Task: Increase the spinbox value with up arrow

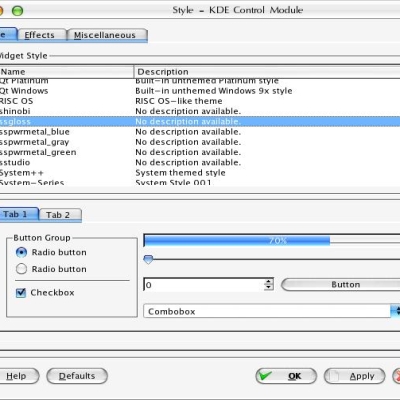Action: tap(268, 282)
